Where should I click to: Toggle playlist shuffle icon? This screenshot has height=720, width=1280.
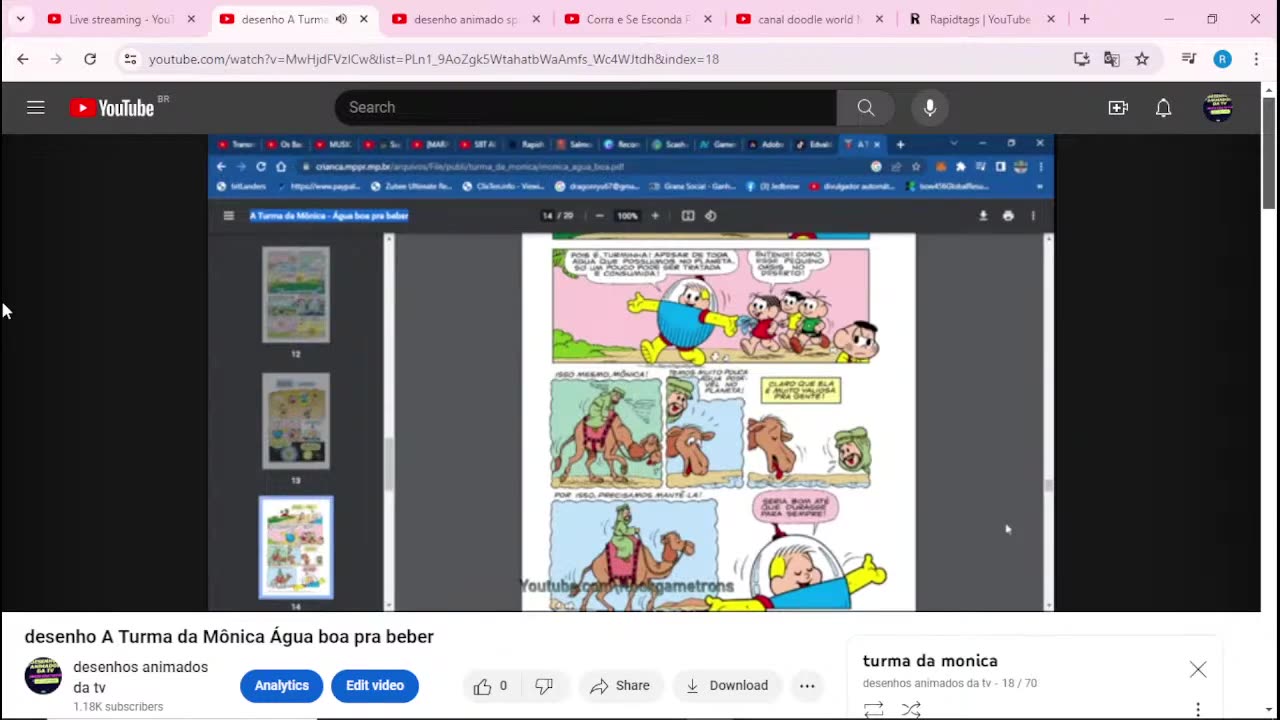point(911,709)
